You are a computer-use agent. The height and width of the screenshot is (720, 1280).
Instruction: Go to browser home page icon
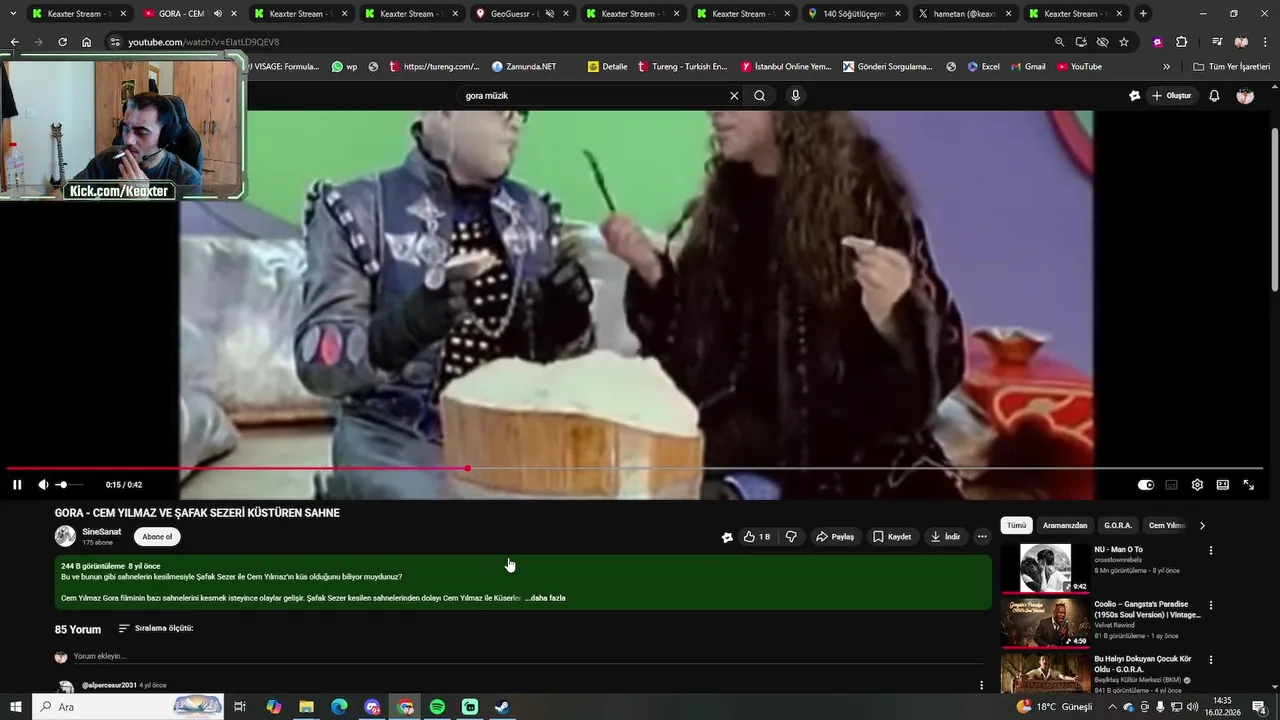[x=86, y=42]
